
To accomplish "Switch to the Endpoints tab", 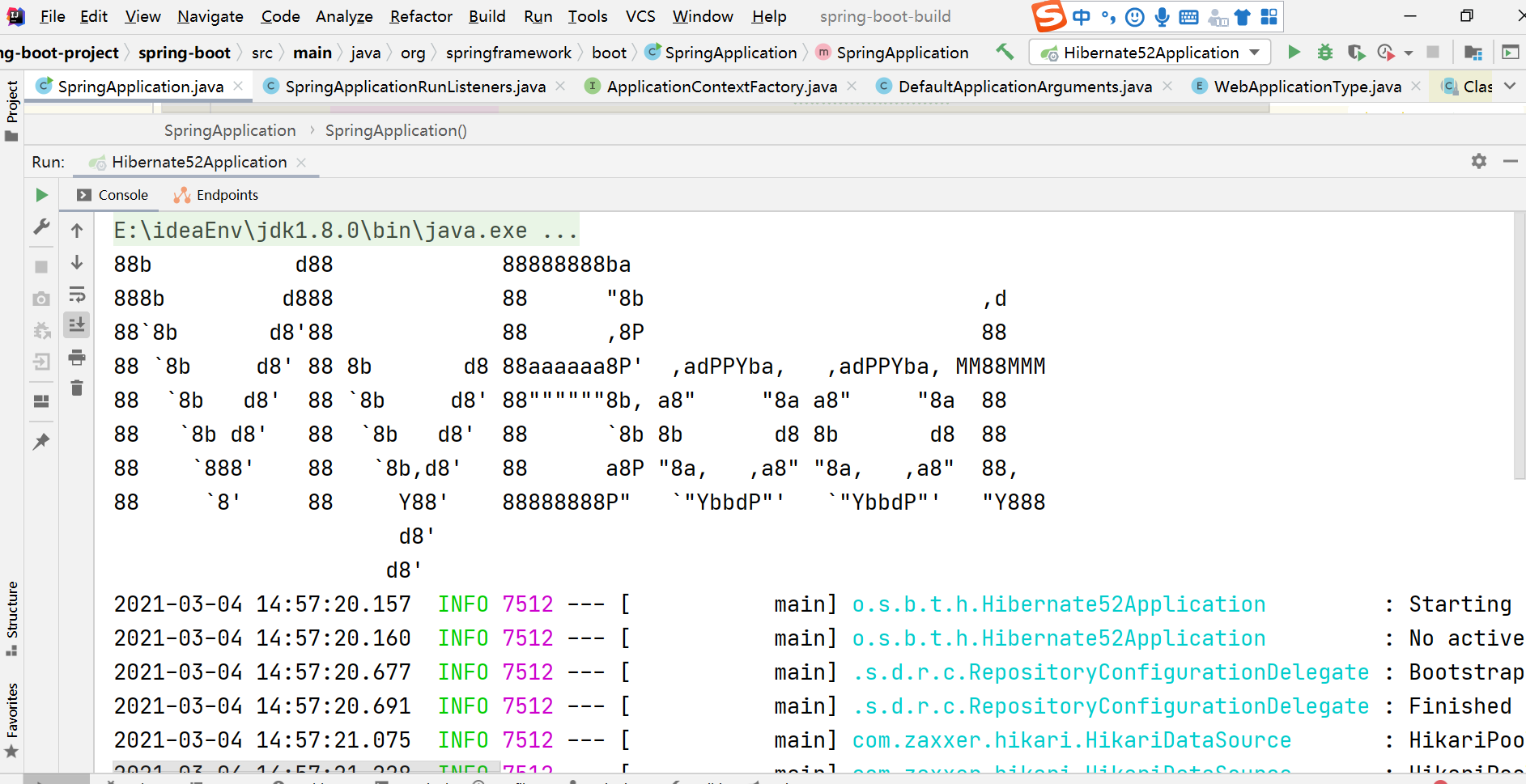I will point(216,195).
